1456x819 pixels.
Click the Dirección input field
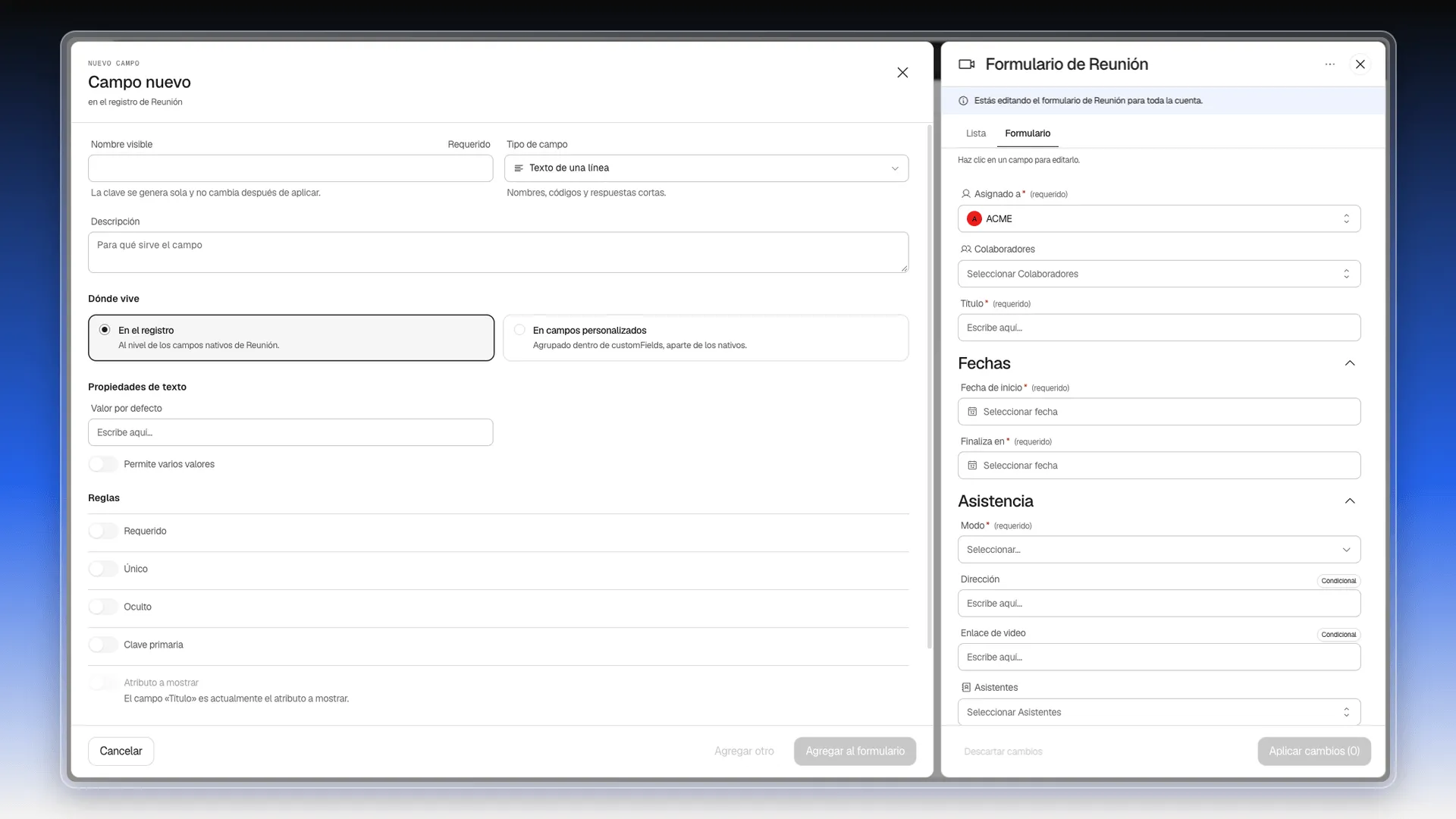point(1159,604)
